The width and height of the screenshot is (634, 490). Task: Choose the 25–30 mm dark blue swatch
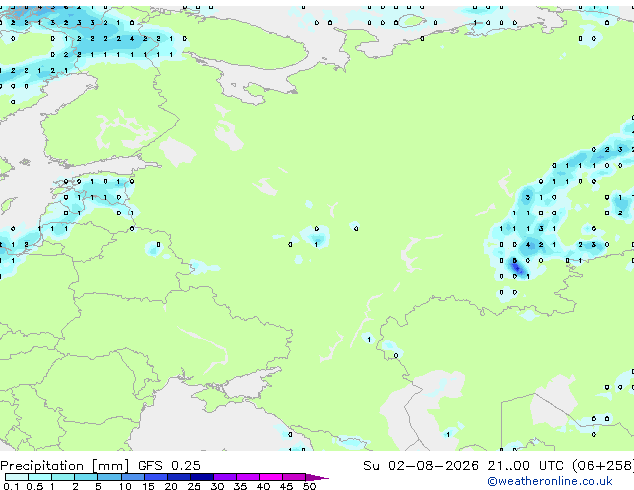point(202,477)
